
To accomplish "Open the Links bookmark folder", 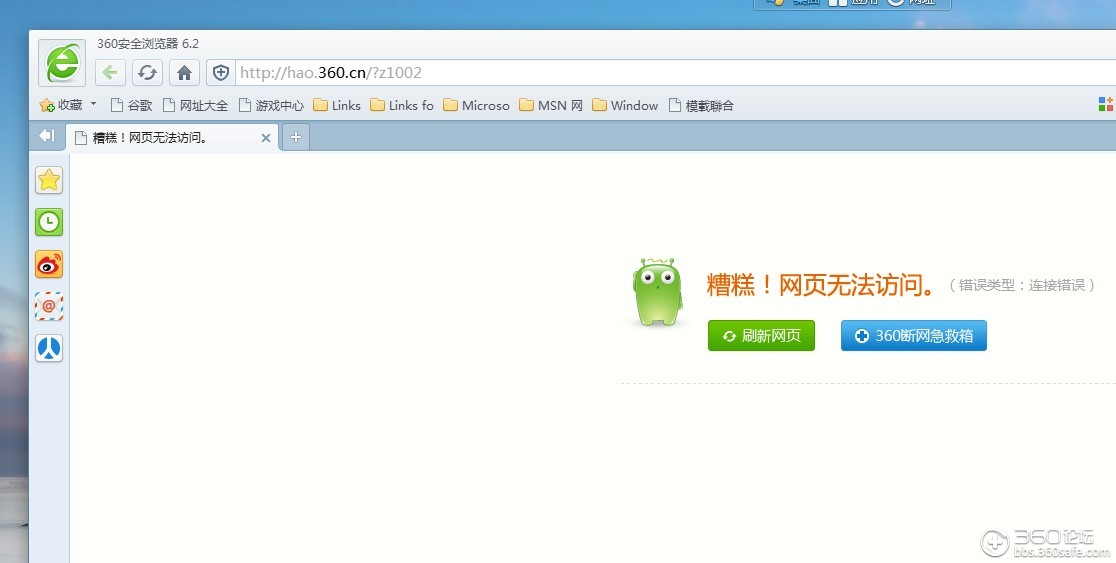I will (337, 105).
